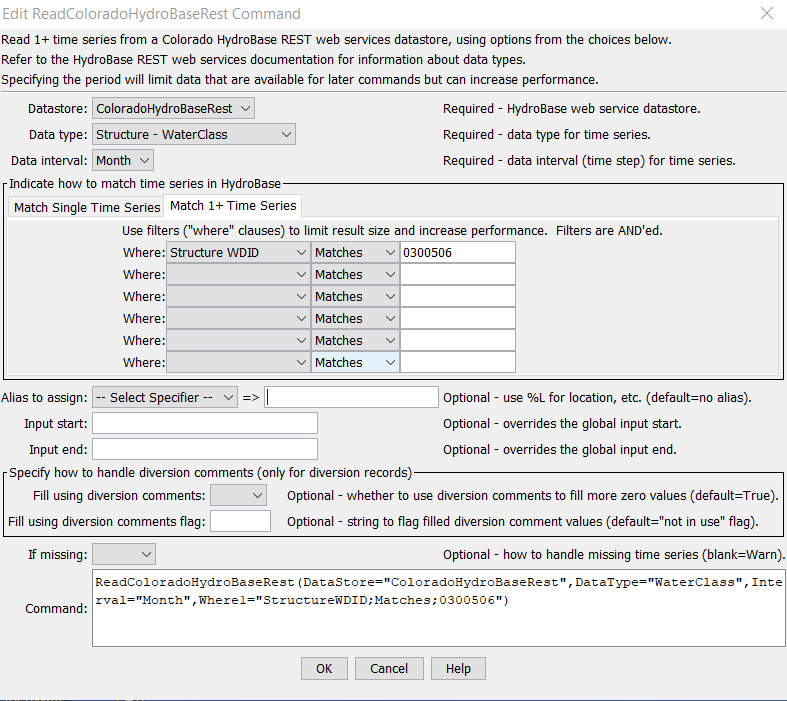Open the Structure WDID filter dropdown
Viewport: 787px width, 701px height.
(238, 253)
